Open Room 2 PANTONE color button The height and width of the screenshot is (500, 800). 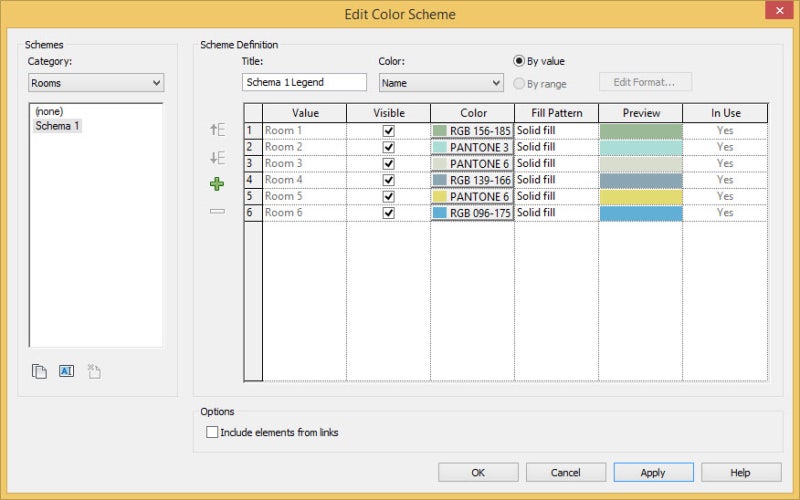[472, 147]
